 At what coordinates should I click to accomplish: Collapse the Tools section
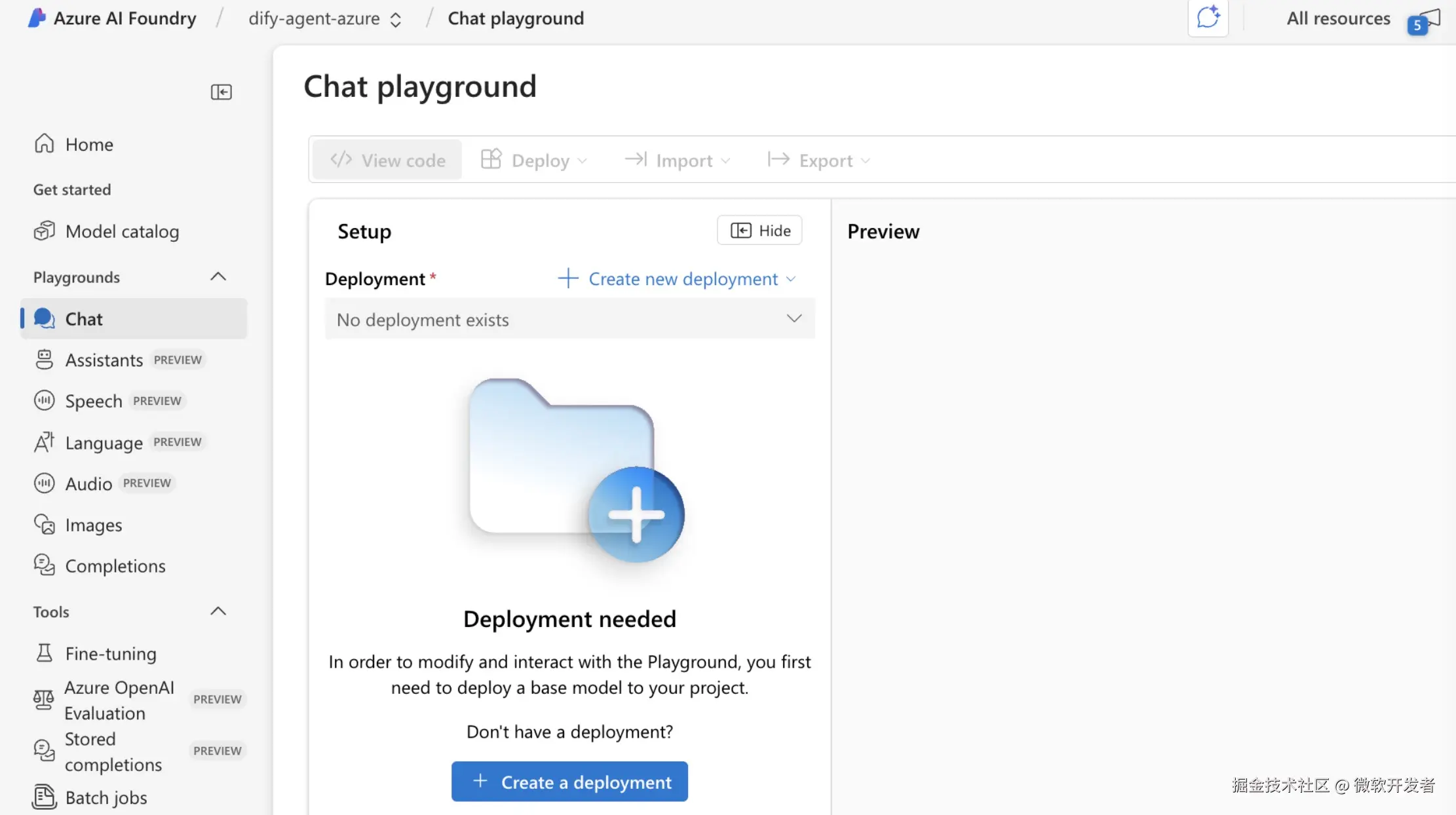[218, 611]
